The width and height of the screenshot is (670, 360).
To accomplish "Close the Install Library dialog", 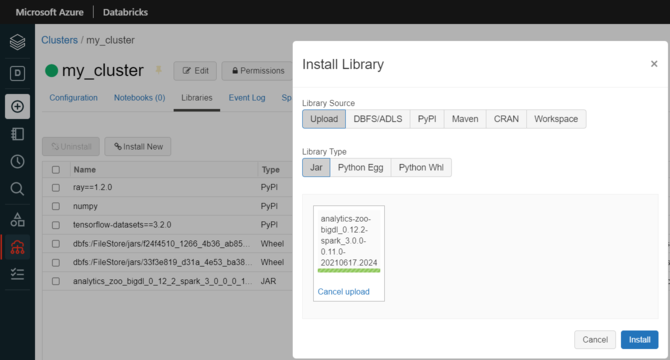I will tap(654, 64).
